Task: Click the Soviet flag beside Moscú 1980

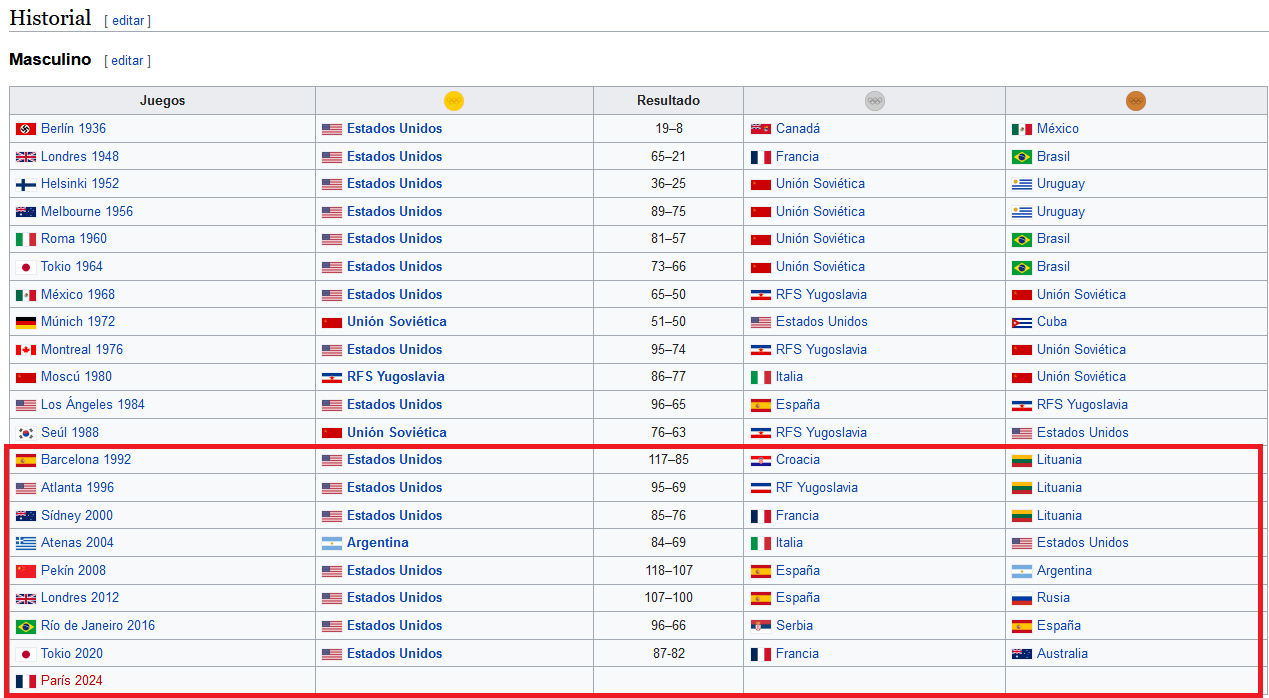Action: 26,377
